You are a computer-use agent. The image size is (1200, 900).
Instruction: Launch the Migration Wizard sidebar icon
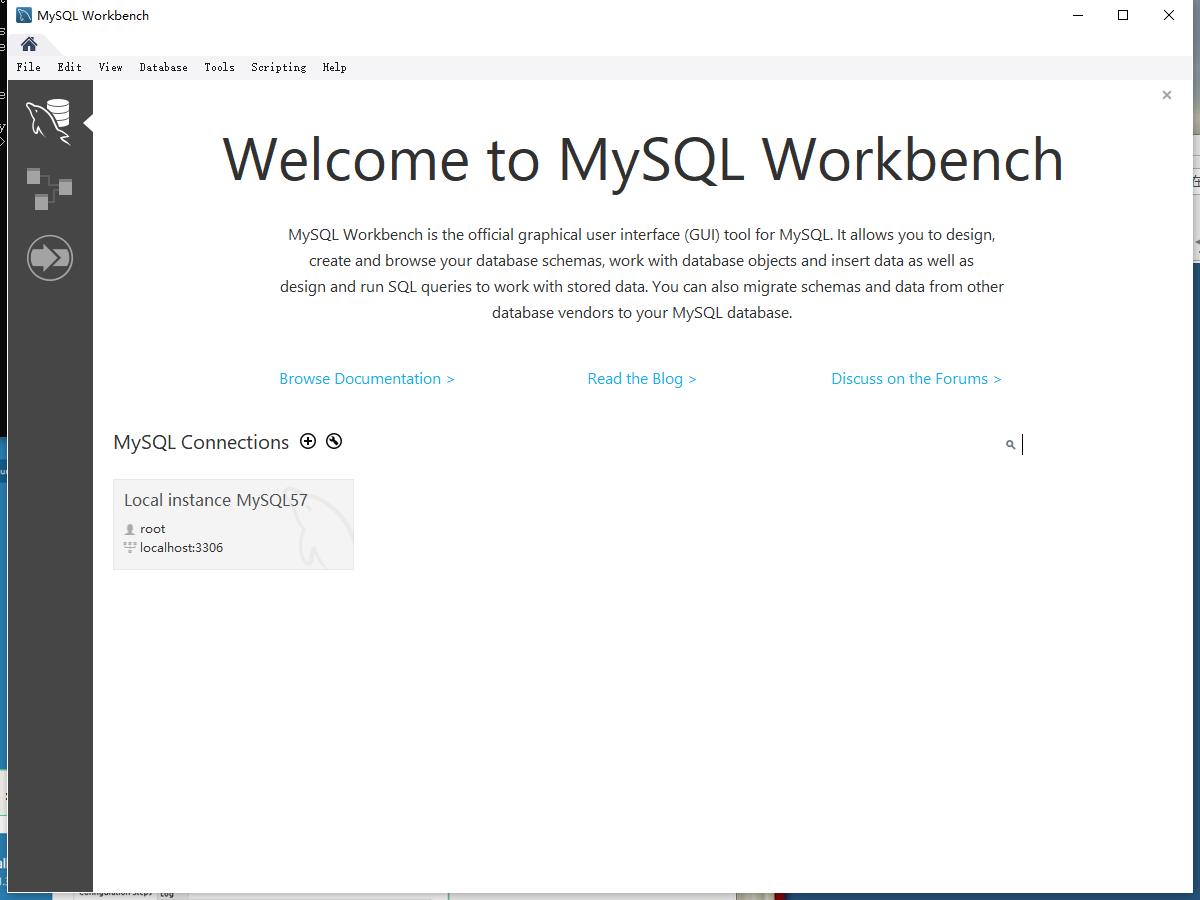click(x=50, y=257)
